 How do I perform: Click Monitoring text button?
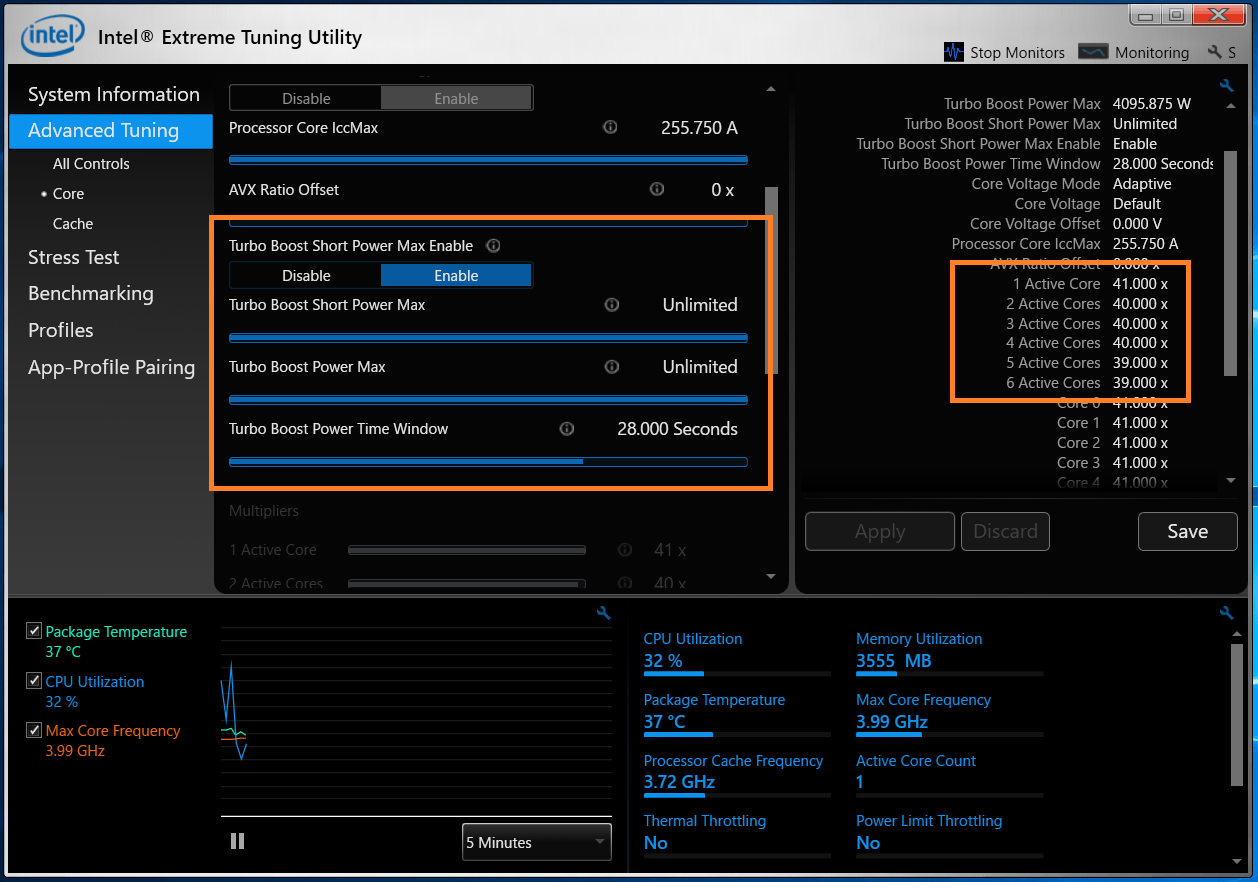[1152, 52]
